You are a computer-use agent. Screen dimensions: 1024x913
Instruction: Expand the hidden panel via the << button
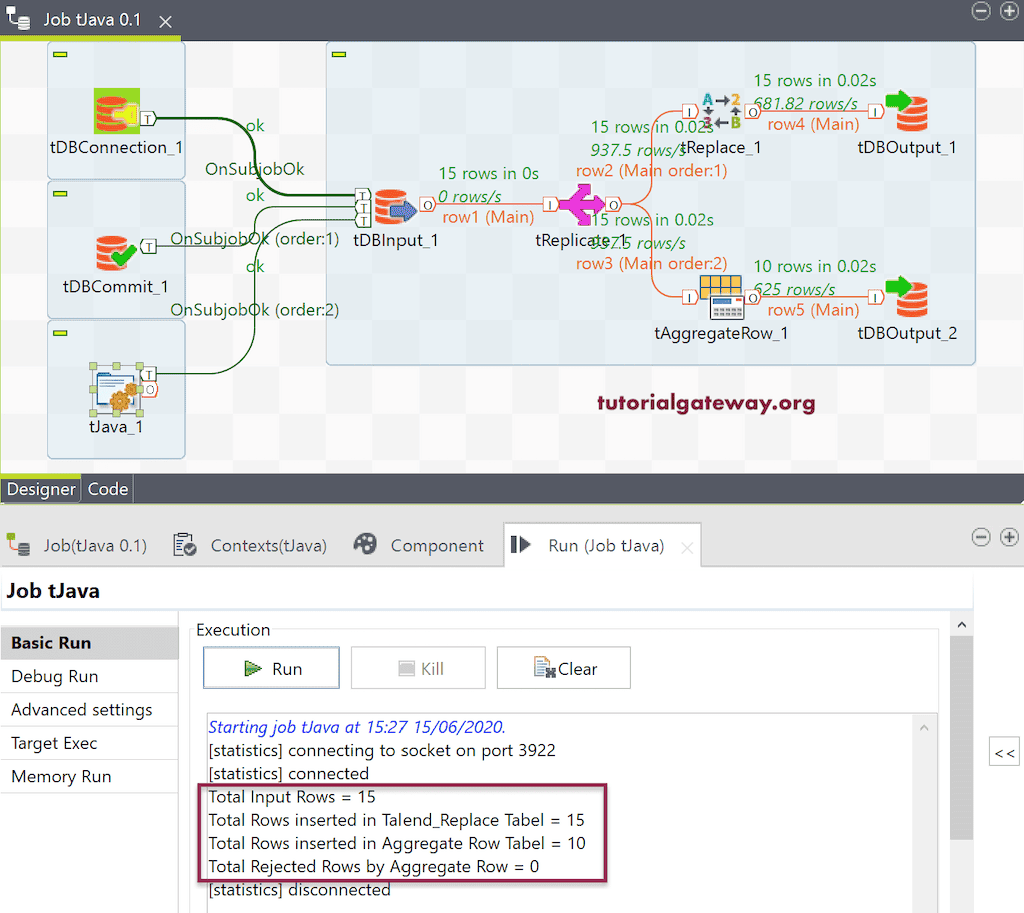coord(1003,751)
